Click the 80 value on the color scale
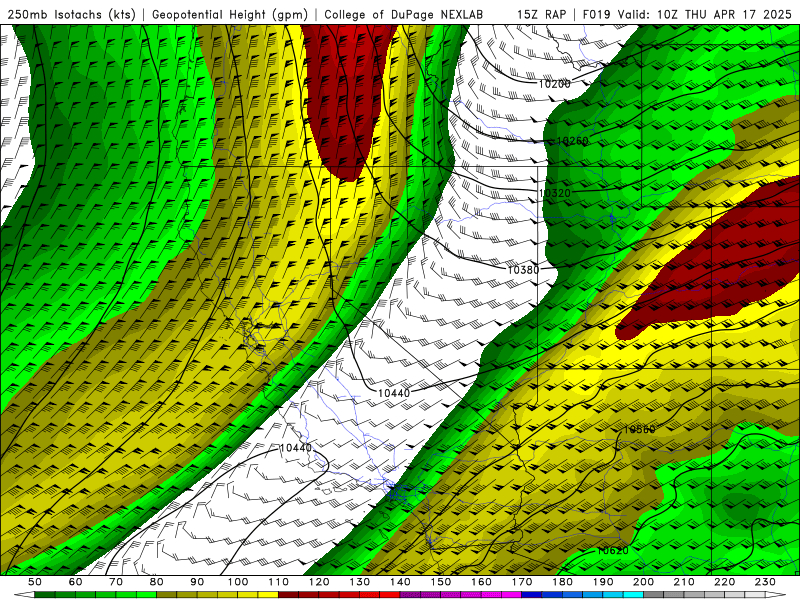 157,582
